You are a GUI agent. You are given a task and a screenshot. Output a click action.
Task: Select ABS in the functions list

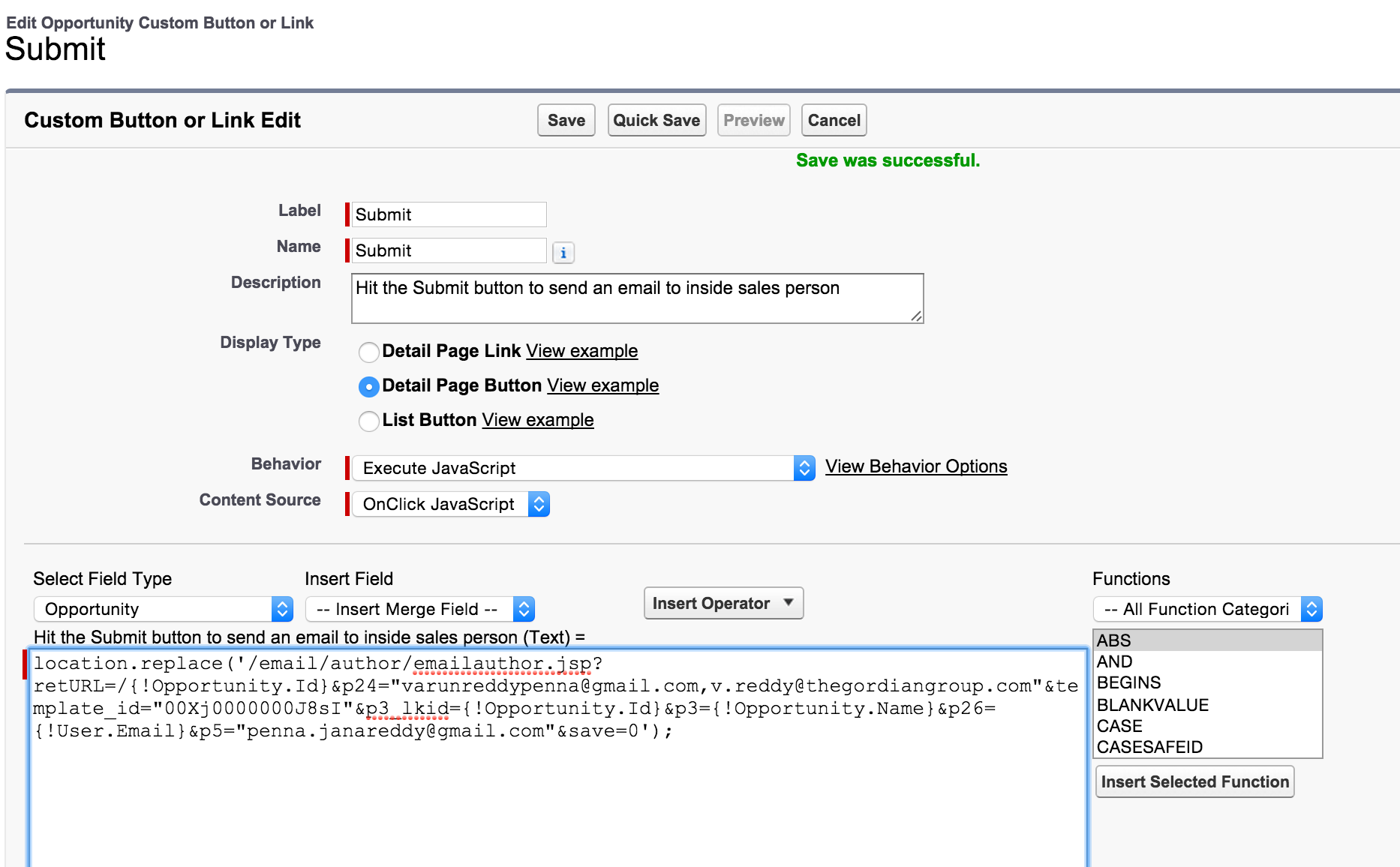[x=1113, y=640]
